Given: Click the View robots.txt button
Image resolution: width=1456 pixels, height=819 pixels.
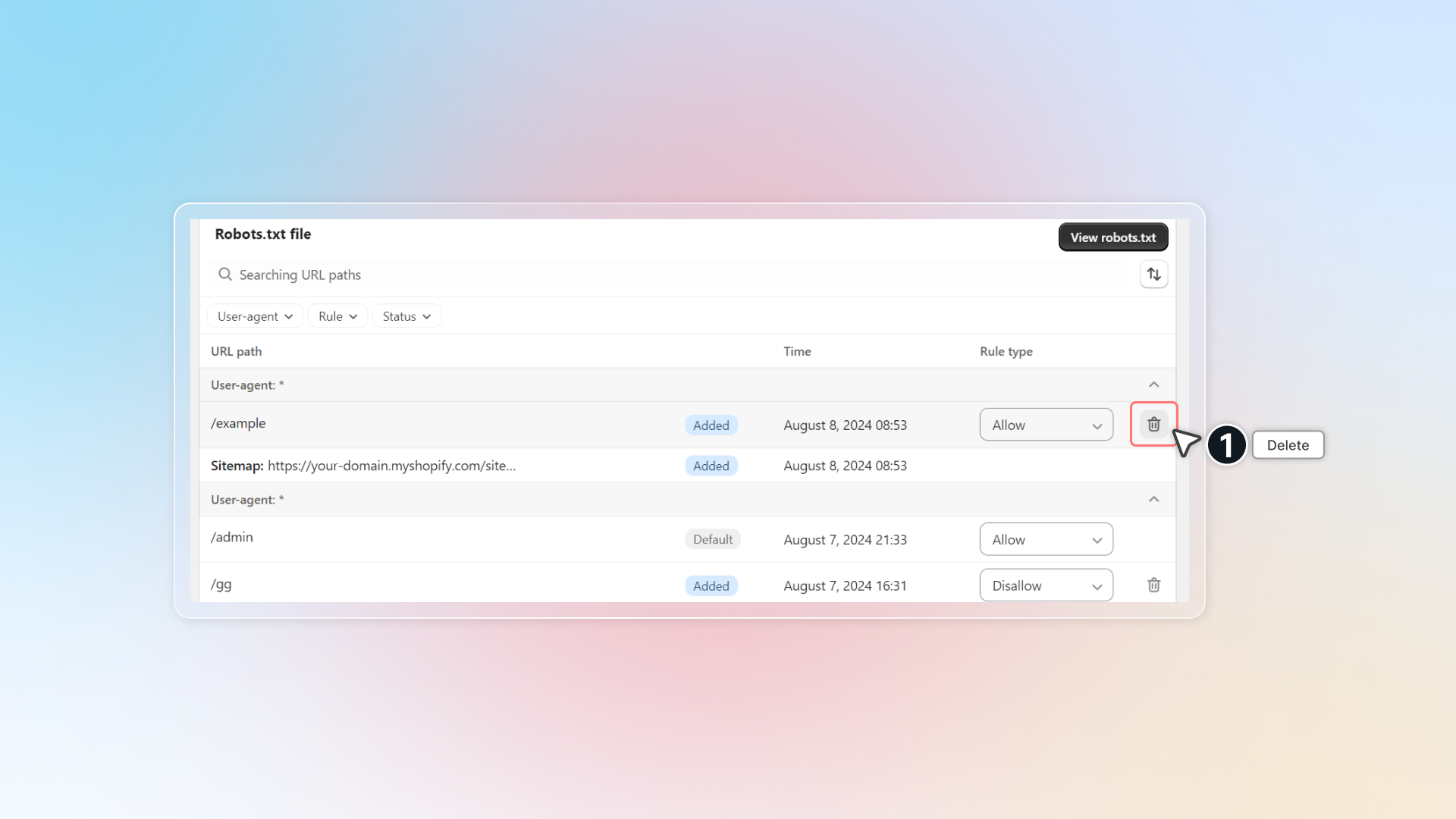Looking at the screenshot, I should [1112, 237].
